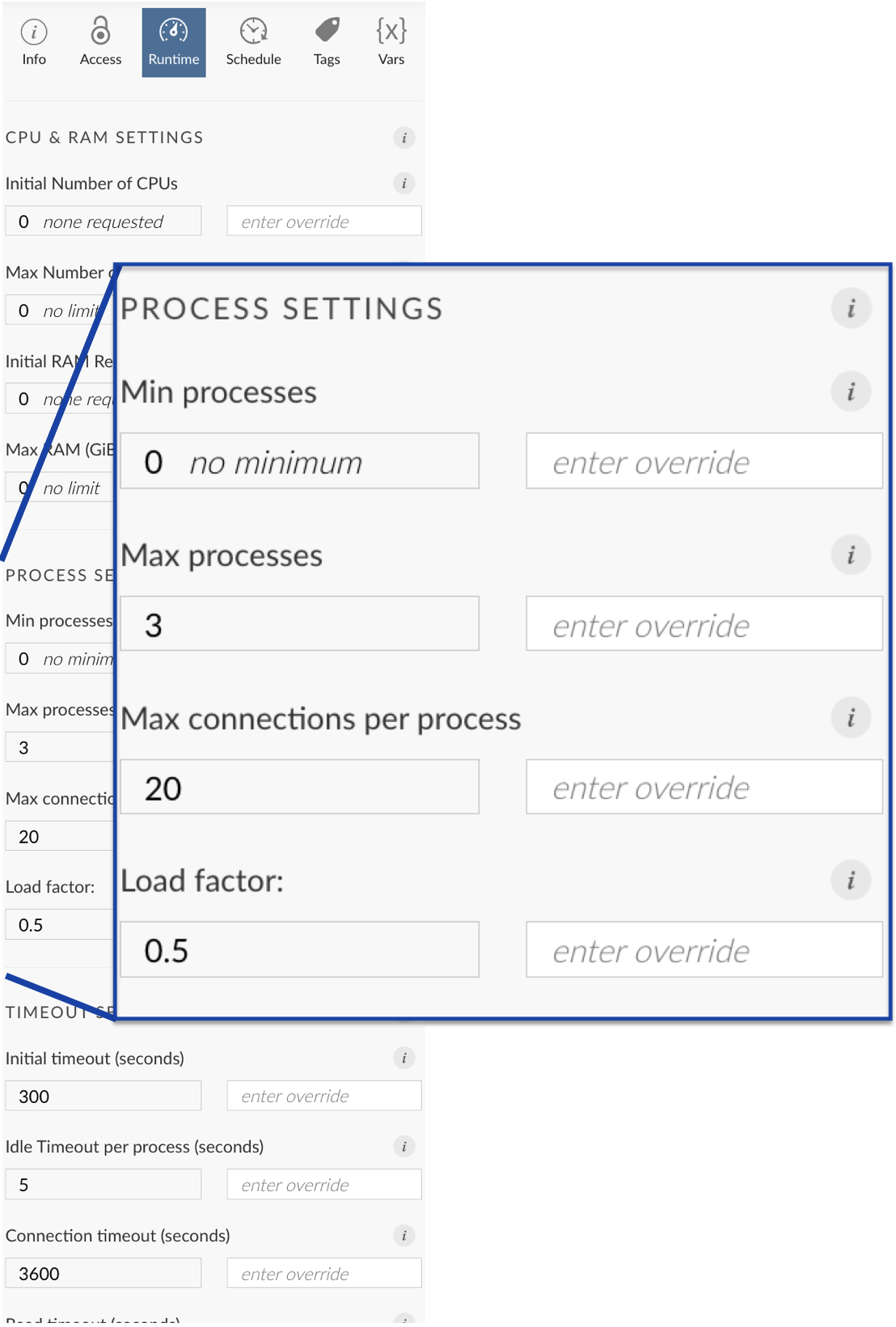The height and width of the screenshot is (1327, 896).
Task: Click info icon for CPU & RAM Settings
Action: click(x=404, y=137)
